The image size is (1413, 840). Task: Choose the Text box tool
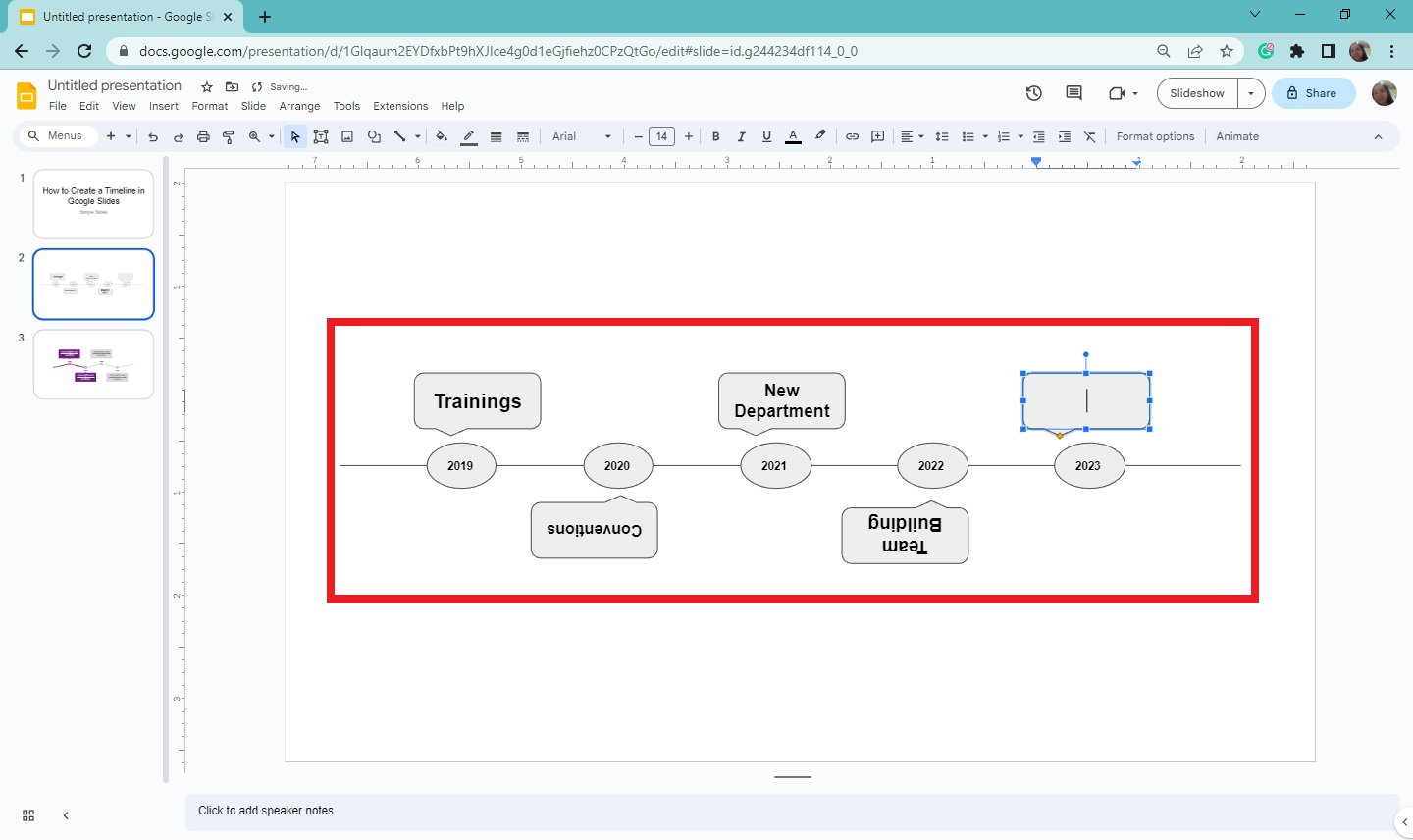pyautogui.click(x=321, y=137)
